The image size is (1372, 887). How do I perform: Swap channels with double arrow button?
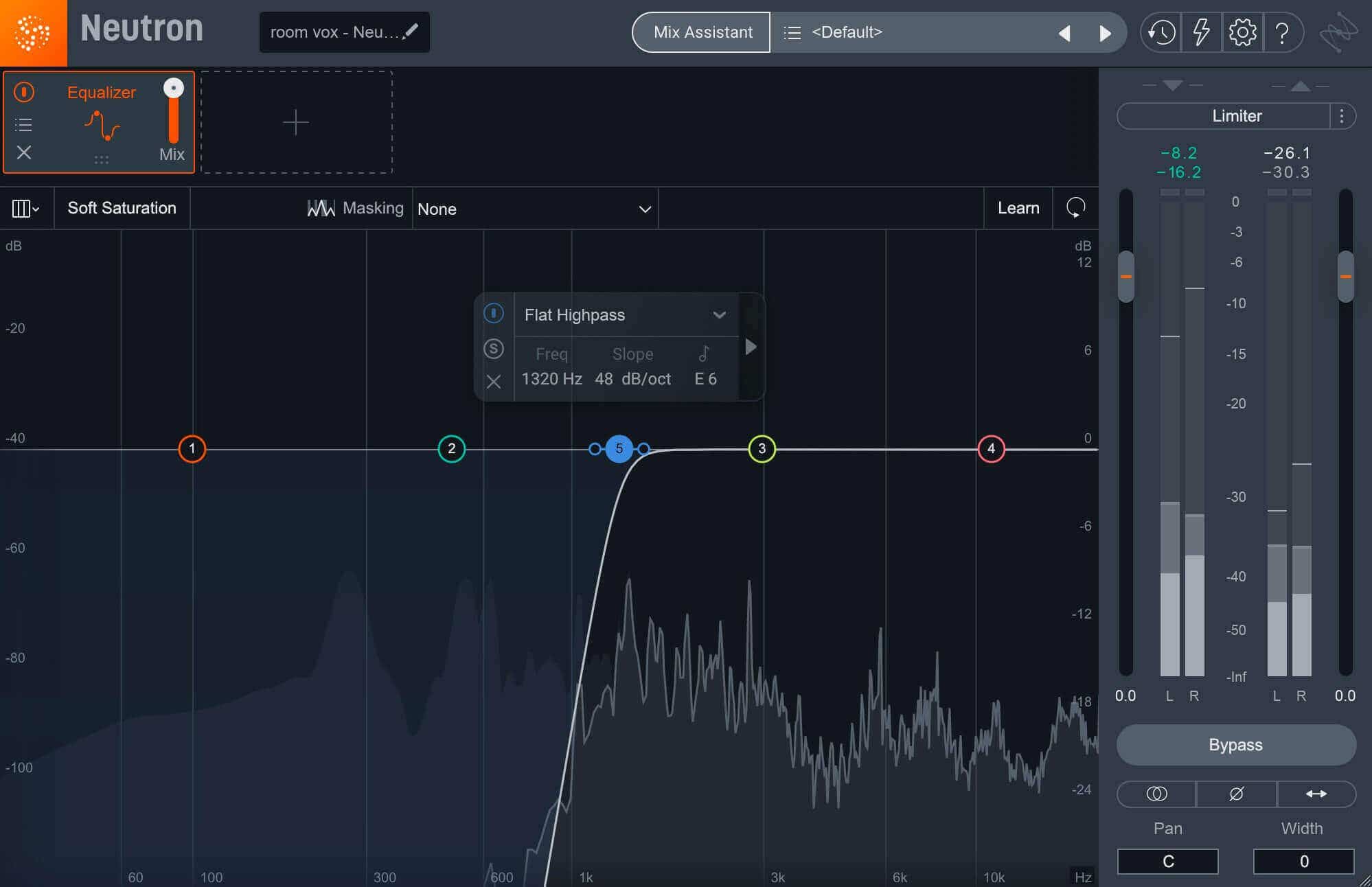pyautogui.click(x=1316, y=794)
